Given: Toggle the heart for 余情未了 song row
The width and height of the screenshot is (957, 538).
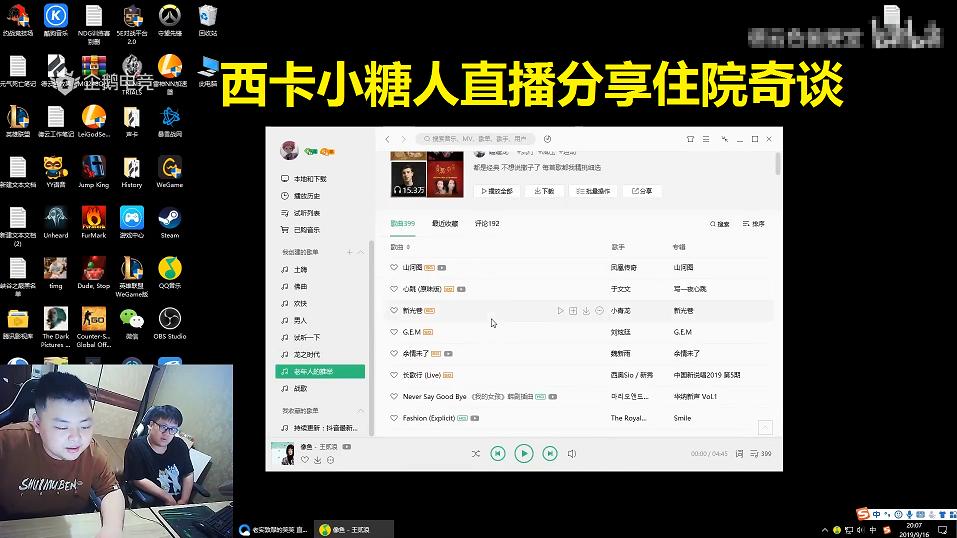Looking at the screenshot, I should coord(394,354).
